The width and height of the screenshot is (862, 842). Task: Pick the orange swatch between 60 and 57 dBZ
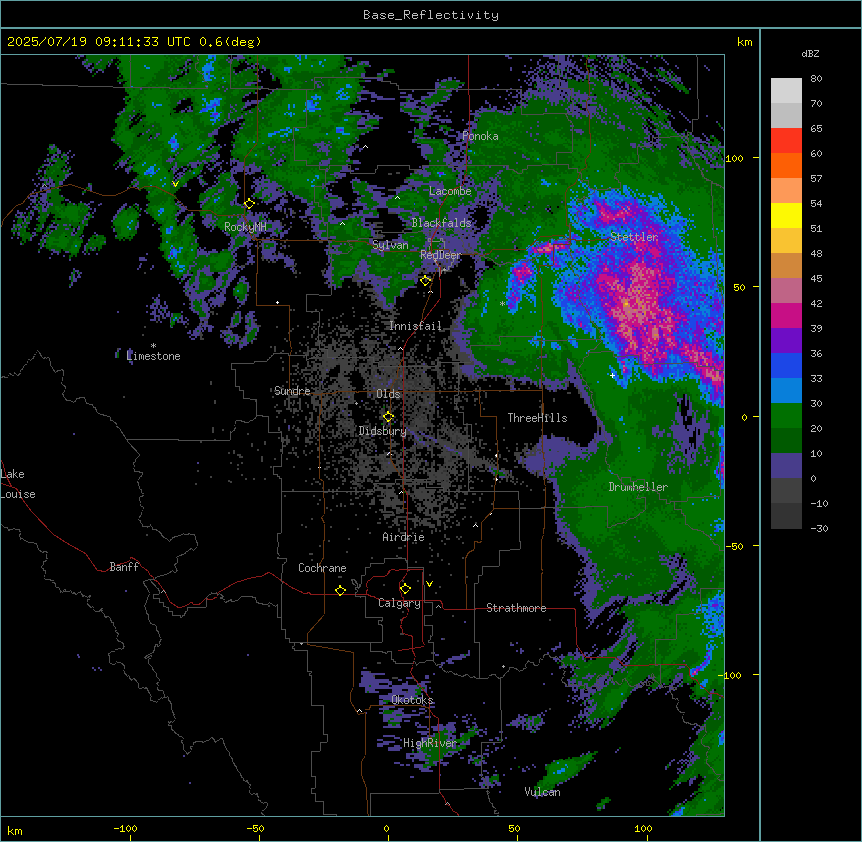(786, 165)
